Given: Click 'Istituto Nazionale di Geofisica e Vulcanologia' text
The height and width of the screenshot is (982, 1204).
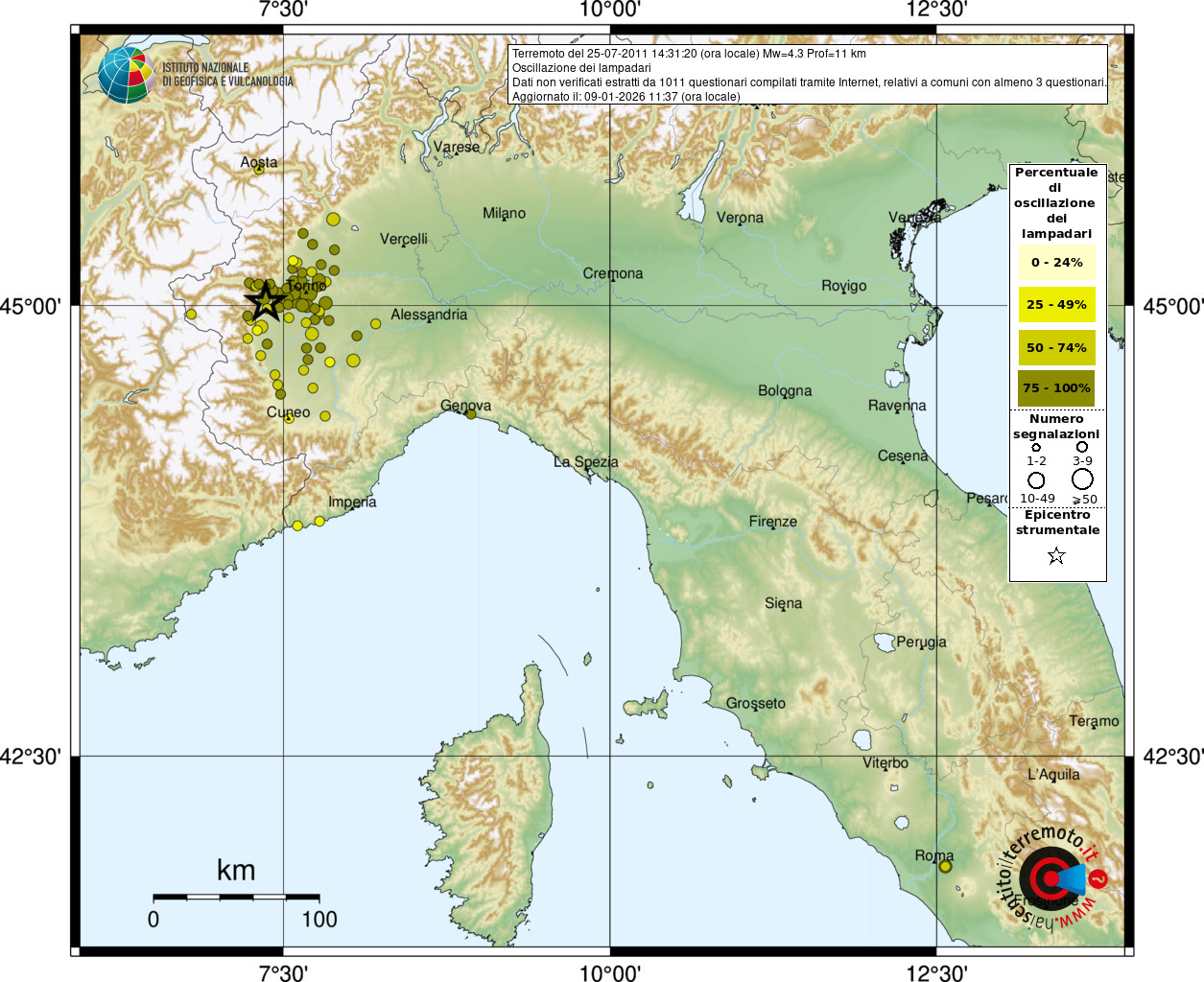Looking at the screenshot, I should click(227, 75).
